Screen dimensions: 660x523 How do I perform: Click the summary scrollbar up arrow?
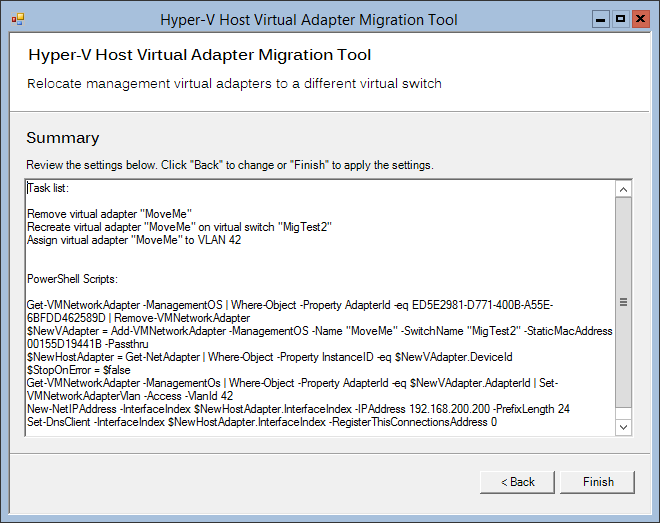click(x=623, y=189)
